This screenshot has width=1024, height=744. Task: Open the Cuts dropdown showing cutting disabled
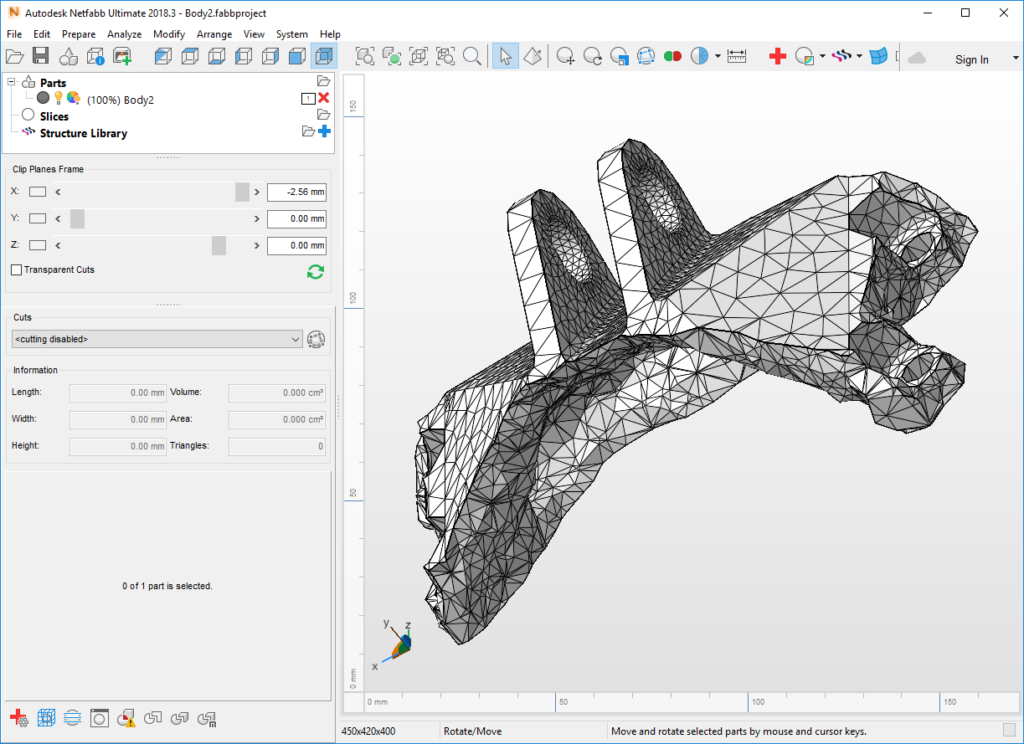156,340
